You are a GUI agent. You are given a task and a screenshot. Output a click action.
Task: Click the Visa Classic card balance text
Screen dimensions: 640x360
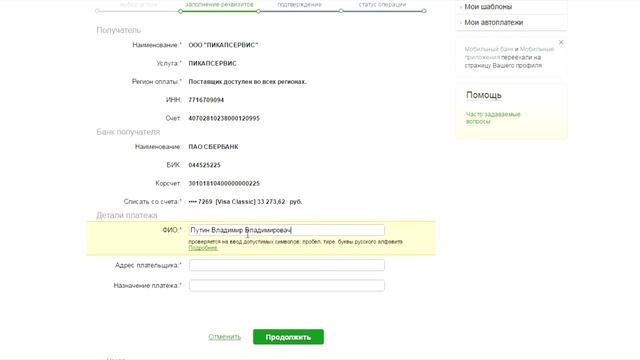pyautogui.click(x=245, y=202)
